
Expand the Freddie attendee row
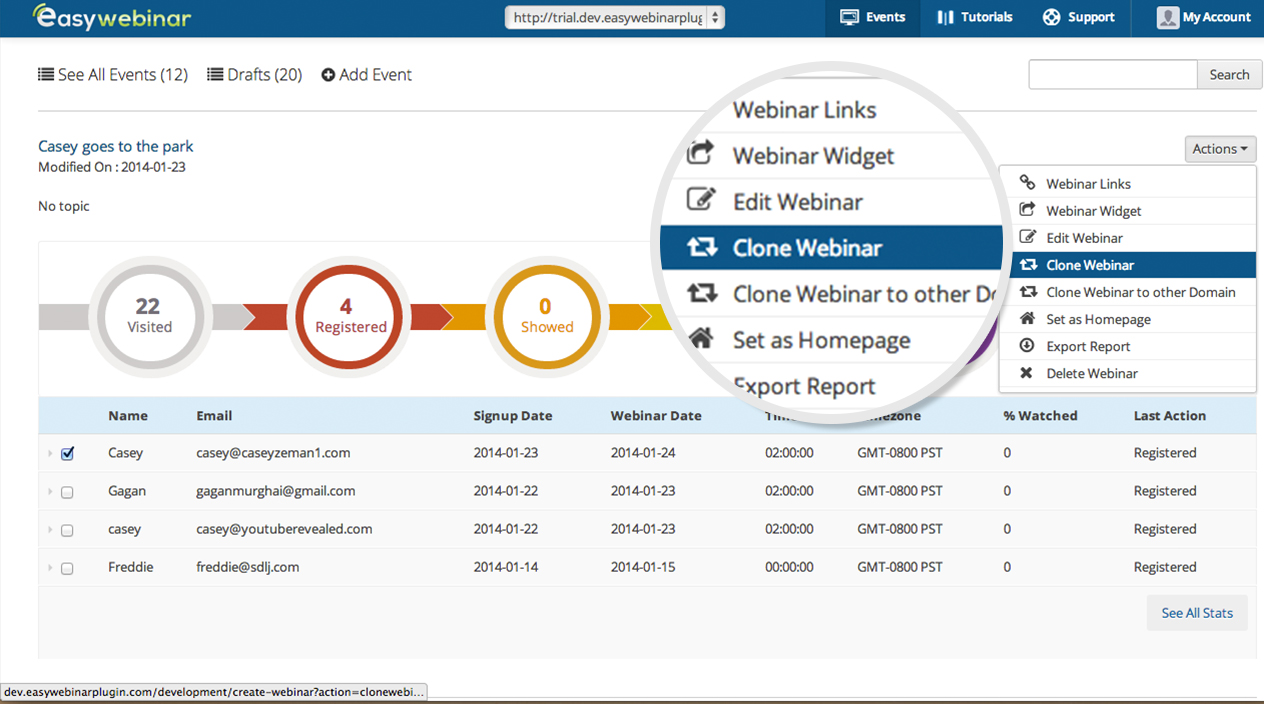(x=50, y=568)
